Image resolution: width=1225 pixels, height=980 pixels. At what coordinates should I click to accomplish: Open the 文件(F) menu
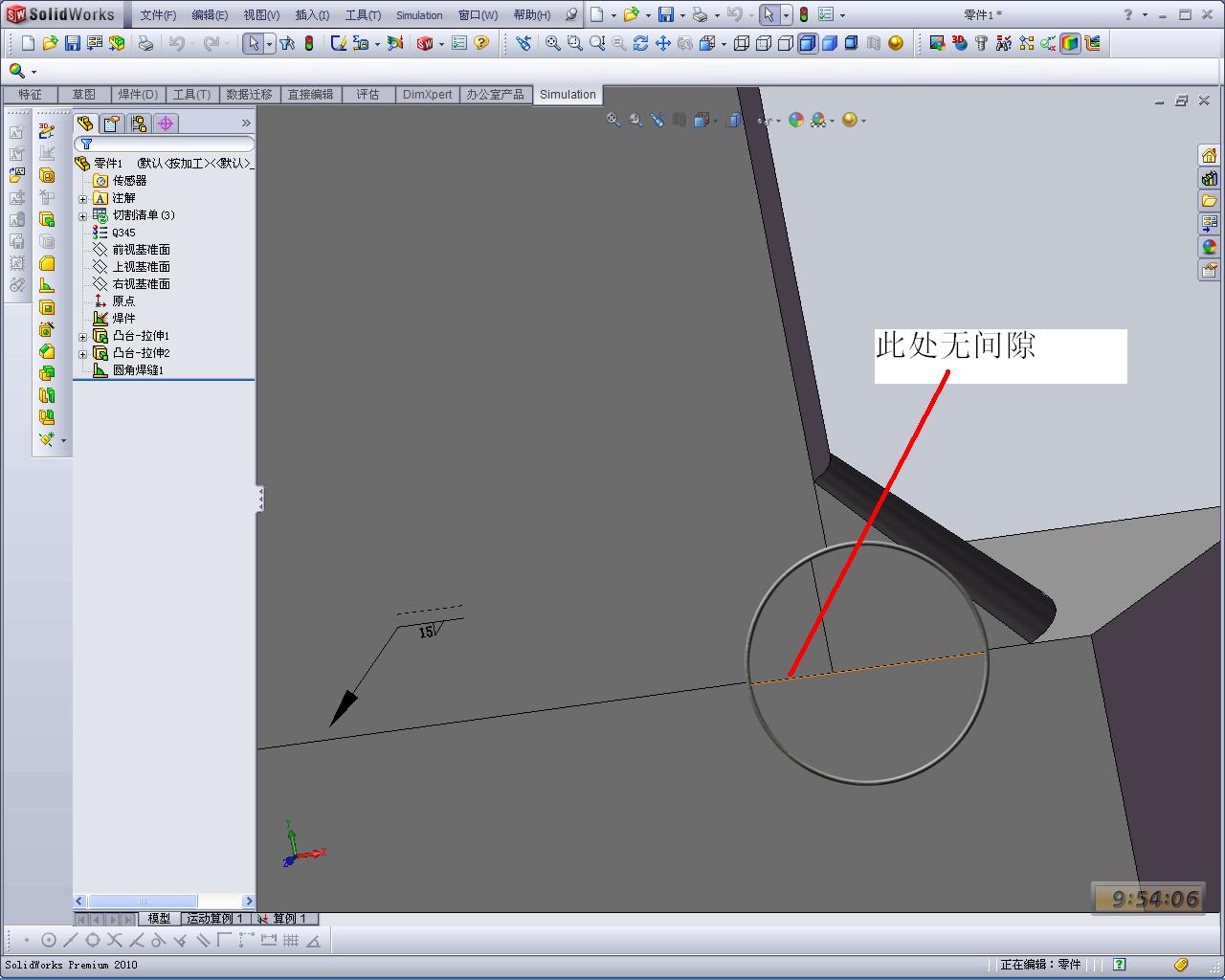pos(158,15)
